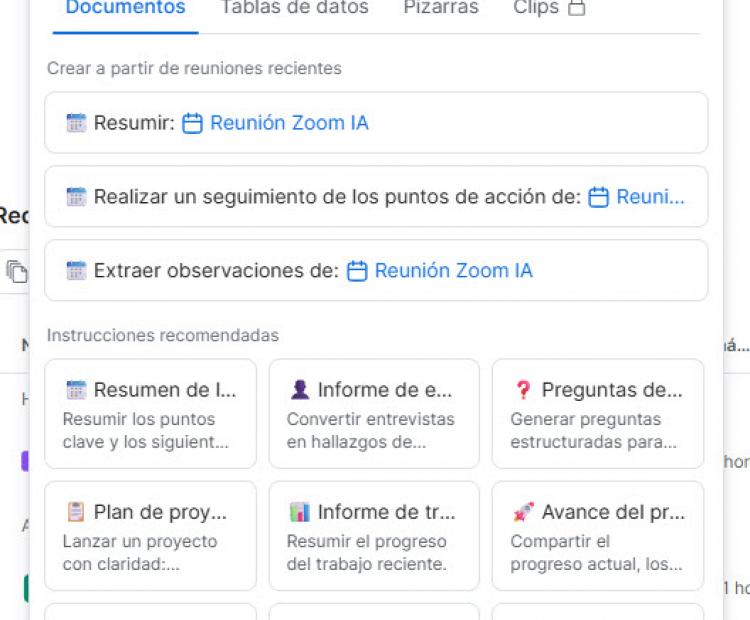The height and width of the screenshot is (620, 750).
Task: Open the Avance del pr... template card
Action: pyautogui.click(x=598, y=535)
